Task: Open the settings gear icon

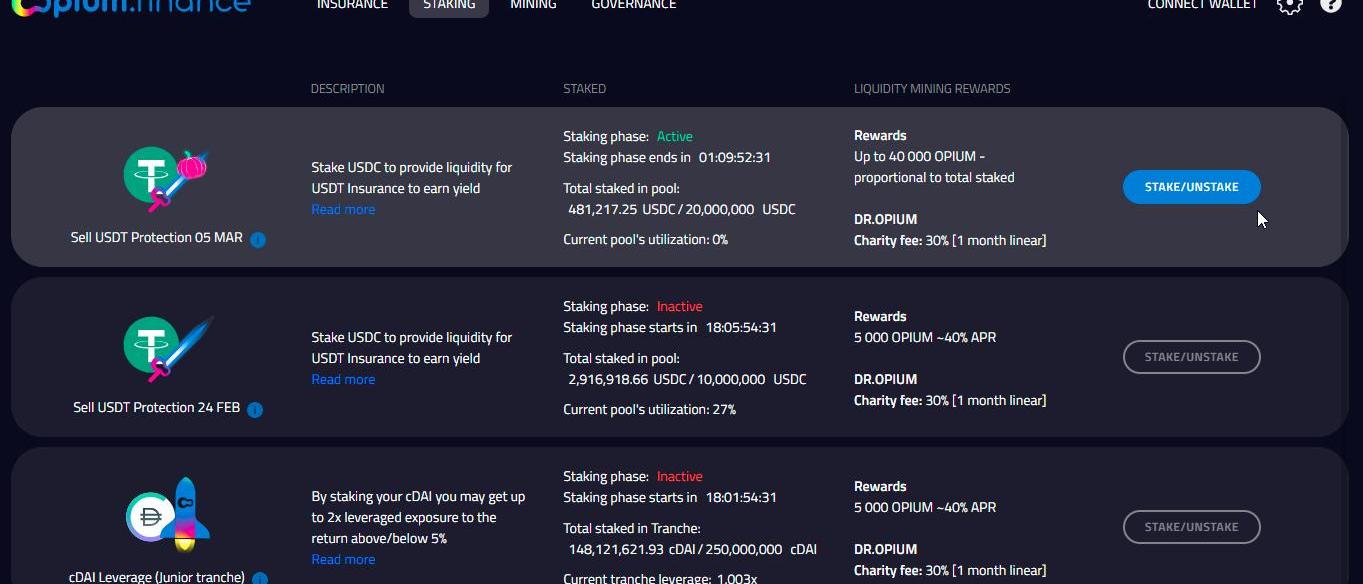Action: (x=1290, y=5)
